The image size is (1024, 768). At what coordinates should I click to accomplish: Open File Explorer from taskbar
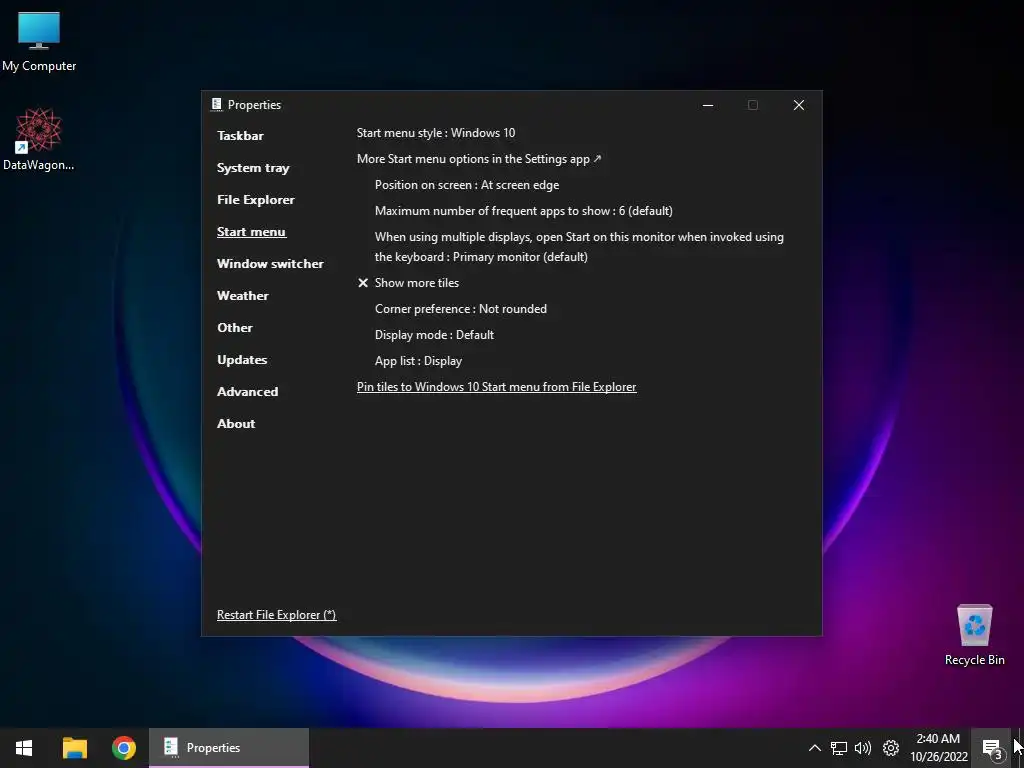tap(74, 748)
